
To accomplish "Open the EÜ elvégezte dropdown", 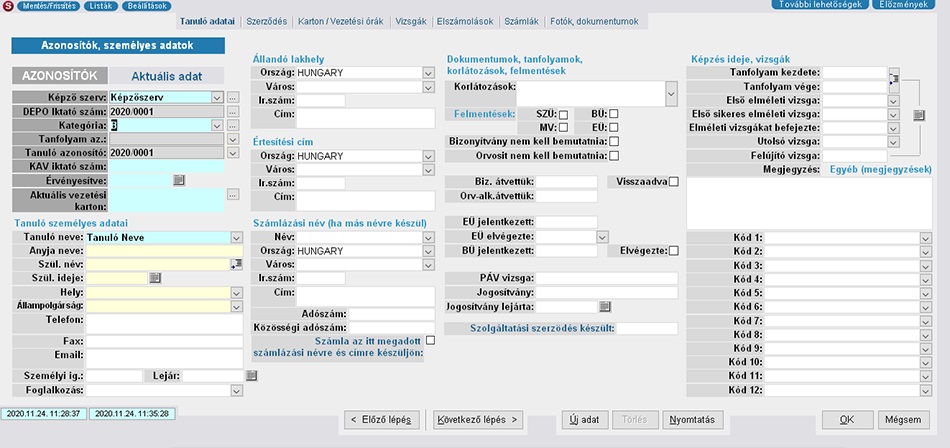I will (x=602, y=236).
